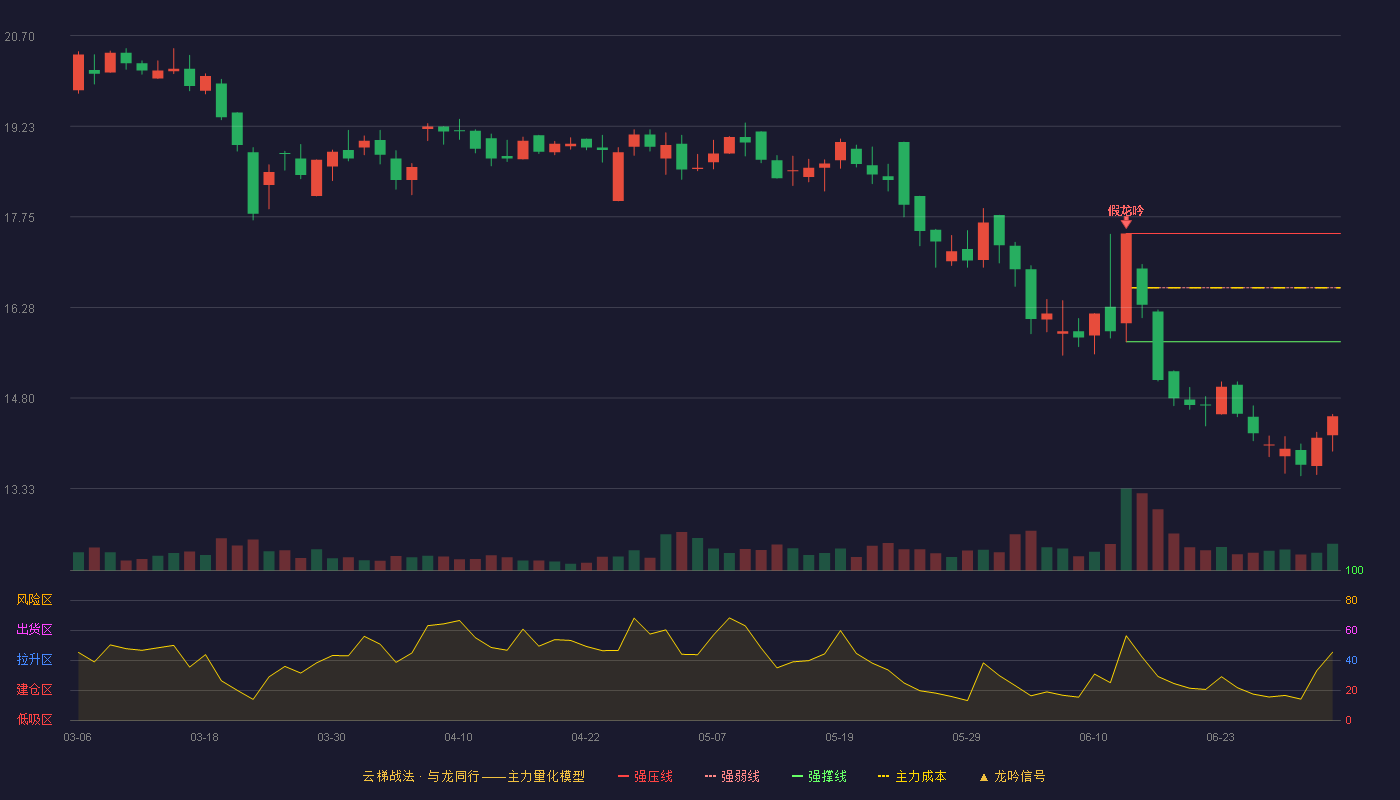Click the magenta 60 indicator scale label
1400x800 pixels.
[1351, 630]
